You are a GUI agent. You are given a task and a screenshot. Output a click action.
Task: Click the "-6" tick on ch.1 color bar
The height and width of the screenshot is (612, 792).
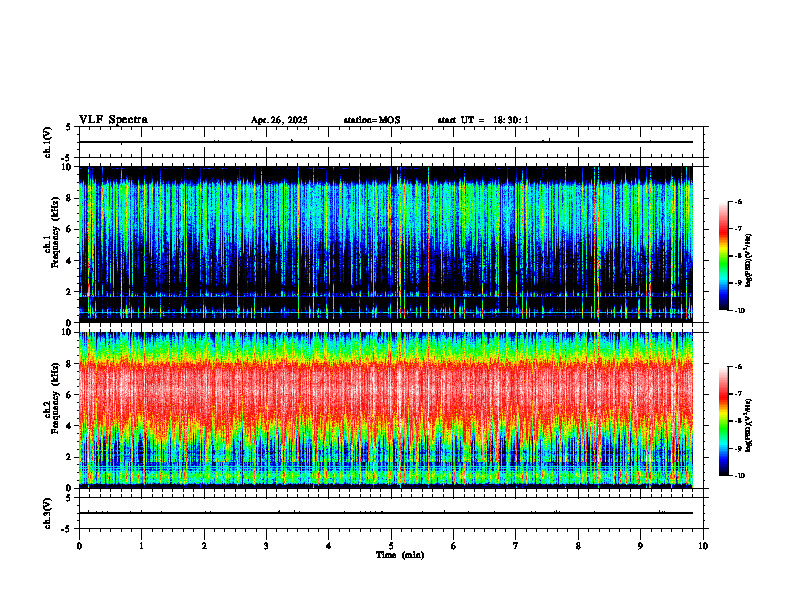click(739, 202)
